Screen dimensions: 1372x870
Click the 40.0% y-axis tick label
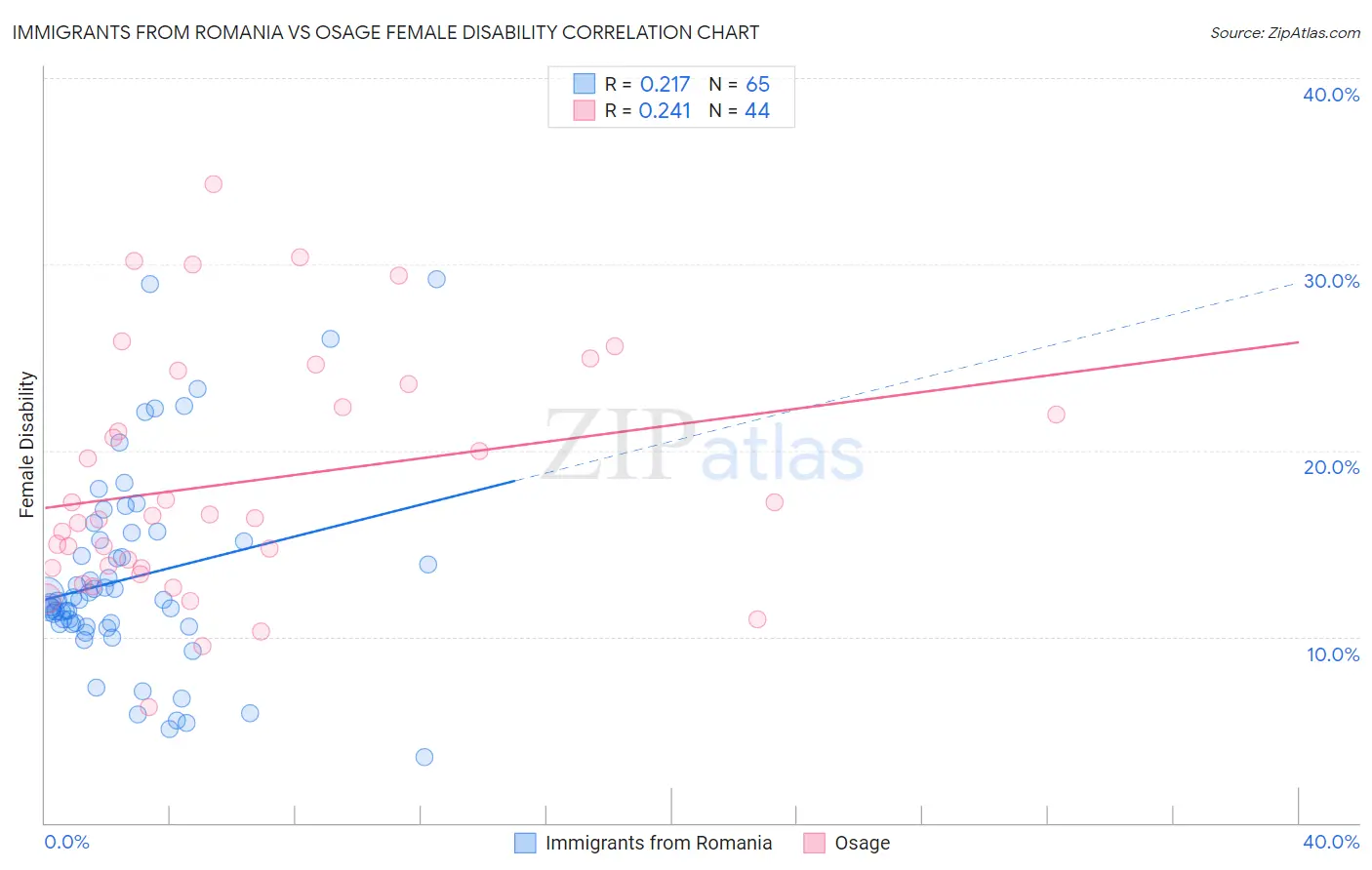coord(1331,95)
